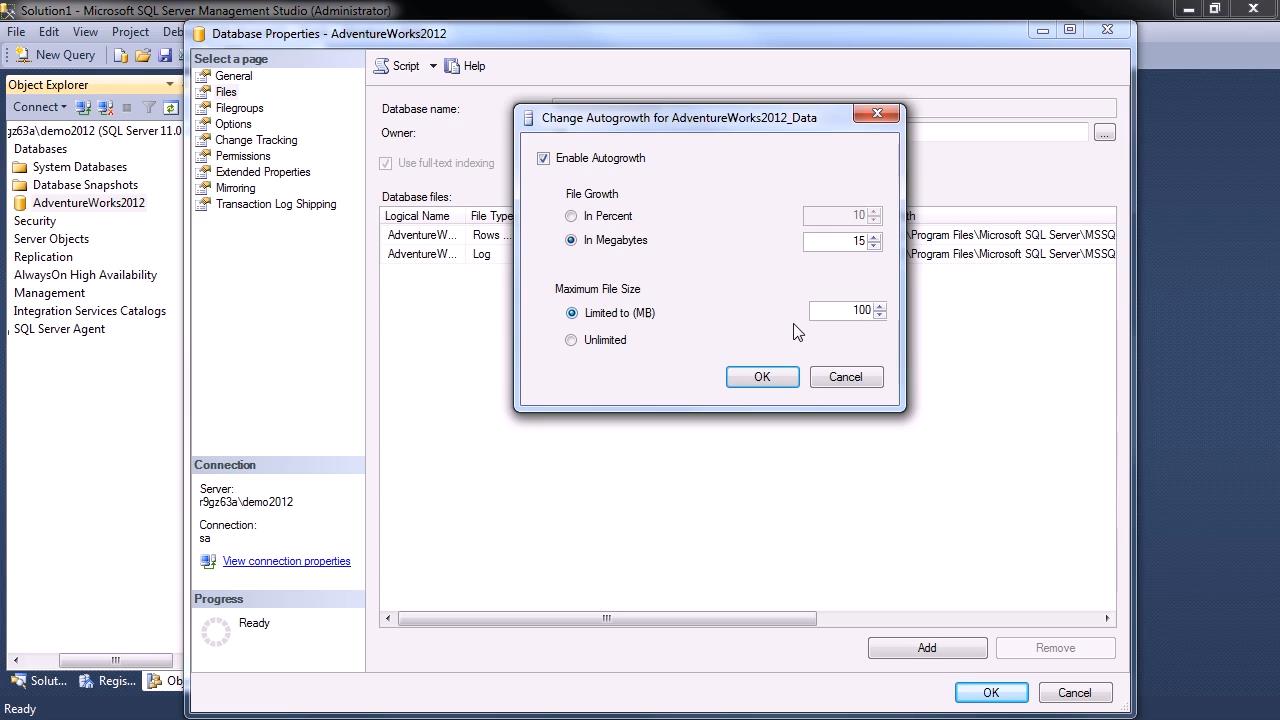Click the Logical Name column header
The image size is (1280, 720).
click(423, 216)
